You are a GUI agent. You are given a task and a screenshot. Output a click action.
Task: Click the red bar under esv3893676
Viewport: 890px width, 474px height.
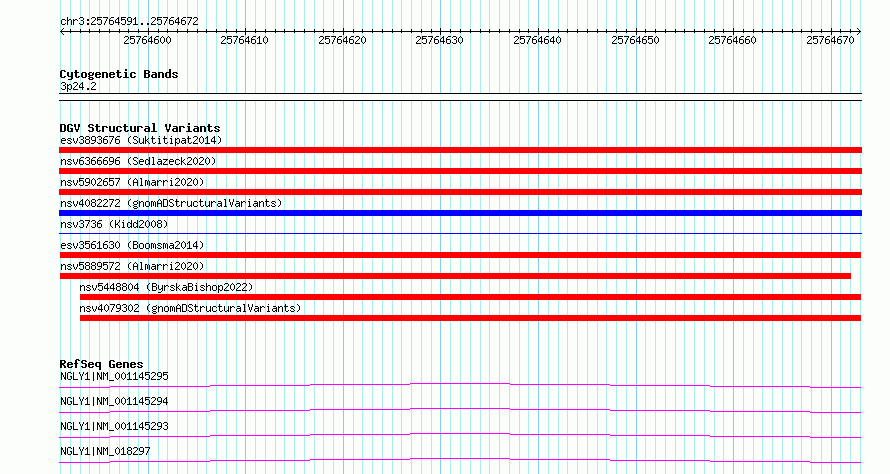point(460,150)
